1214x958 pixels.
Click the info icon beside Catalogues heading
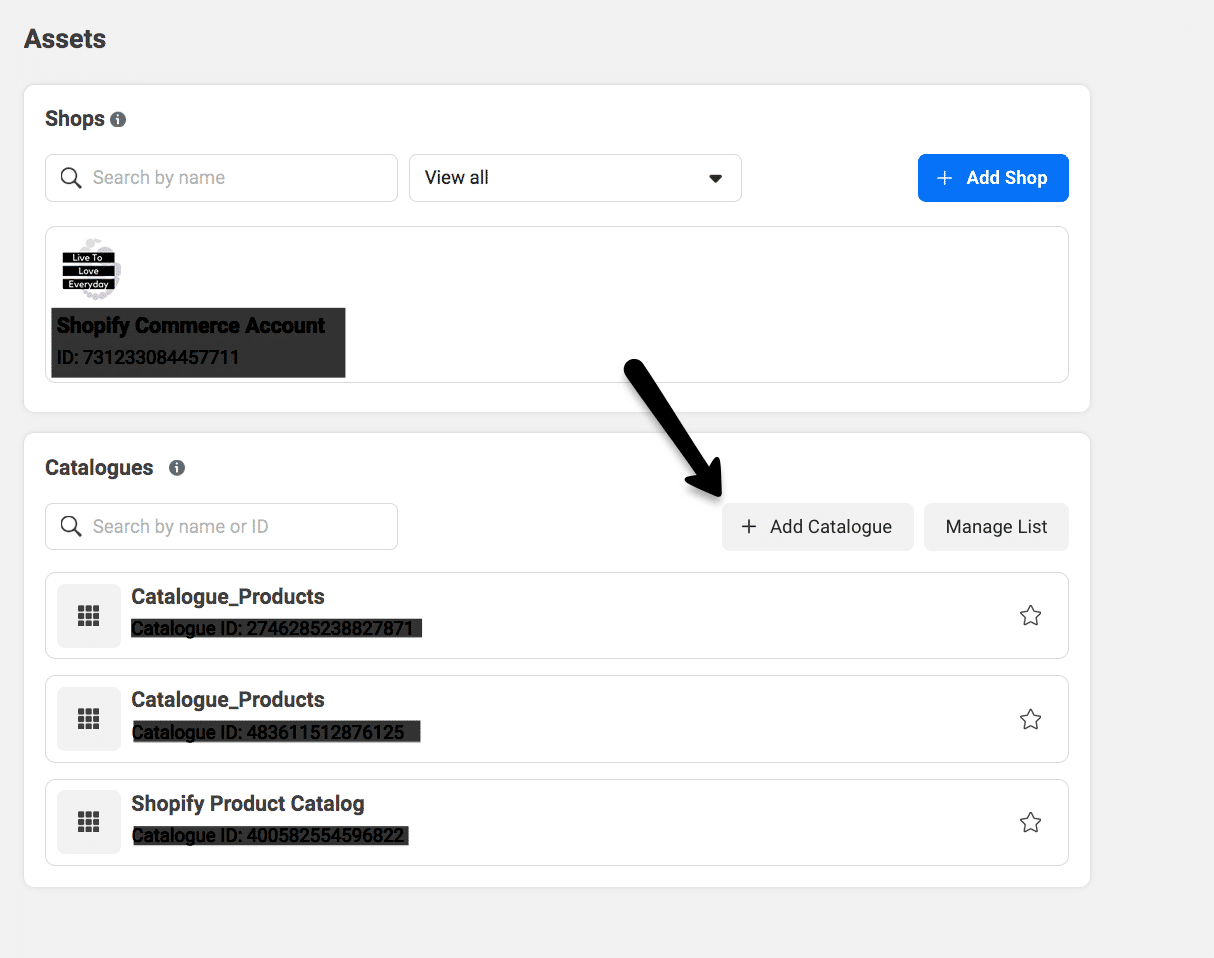[x=177, y=468]
